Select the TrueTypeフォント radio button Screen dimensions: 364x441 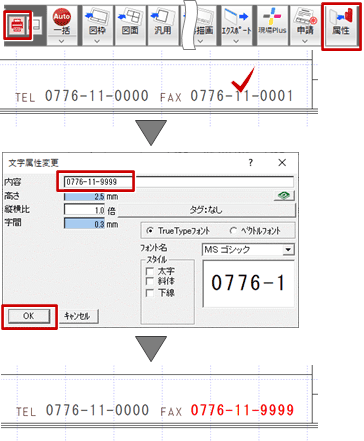coord(150,231)
